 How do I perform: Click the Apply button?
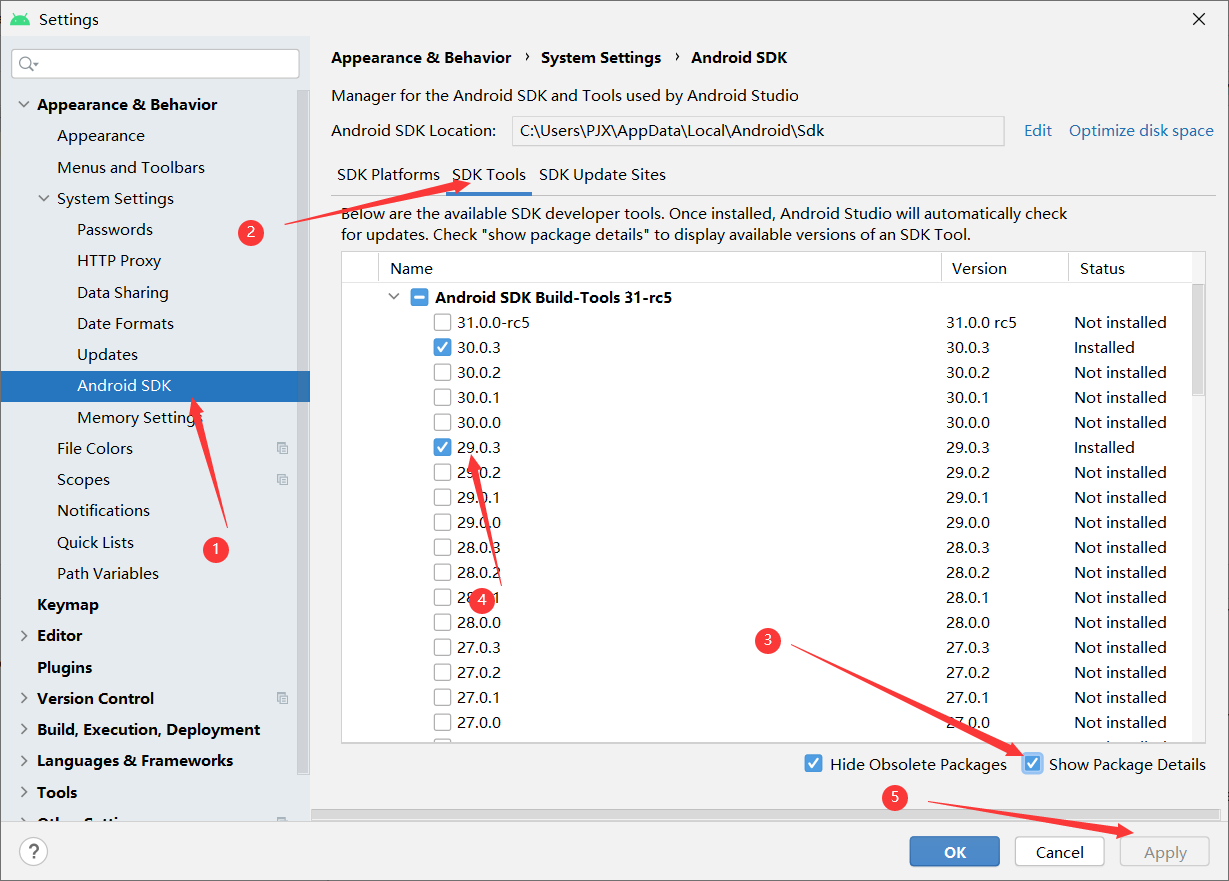(x=1165, y=852)
